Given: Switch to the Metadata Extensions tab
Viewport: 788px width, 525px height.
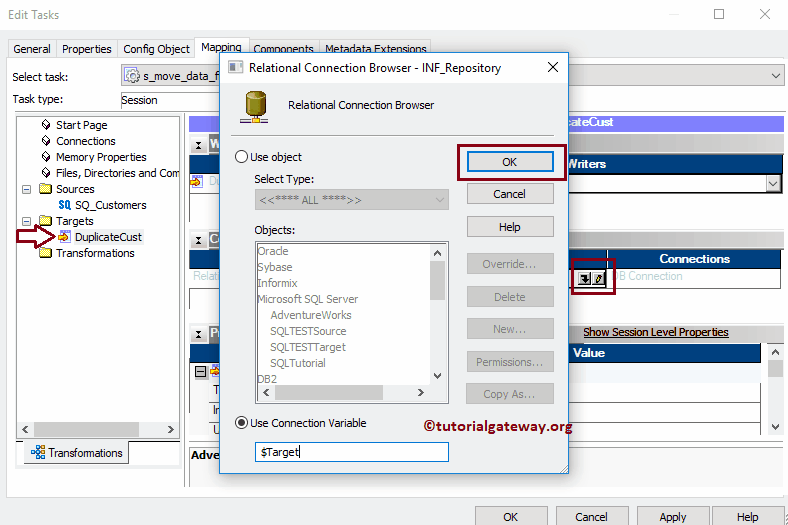Looking at the screenshot, I should [375, 48].
